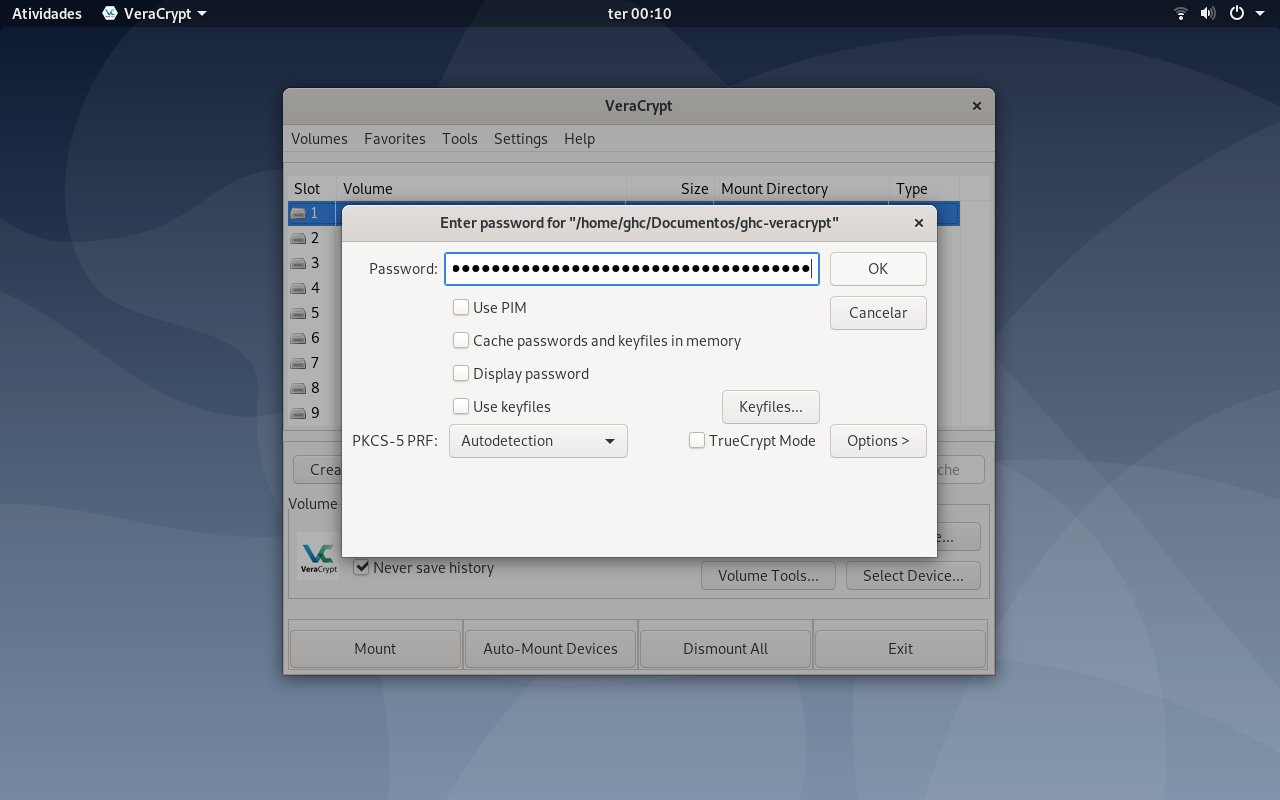Image resolution: width=1280 pixels, height=800 pixels.
Task: Click the Type column header
Action: tap(925, 189)
